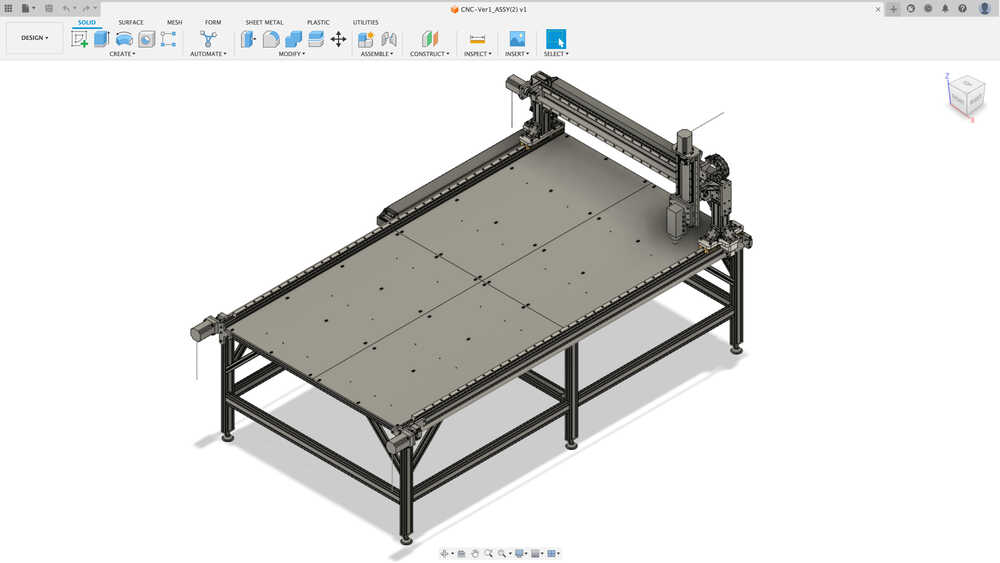This screenshot has width=1000, height=563.
Task: Open the Help question mark icon
Action: coord(962,9)
